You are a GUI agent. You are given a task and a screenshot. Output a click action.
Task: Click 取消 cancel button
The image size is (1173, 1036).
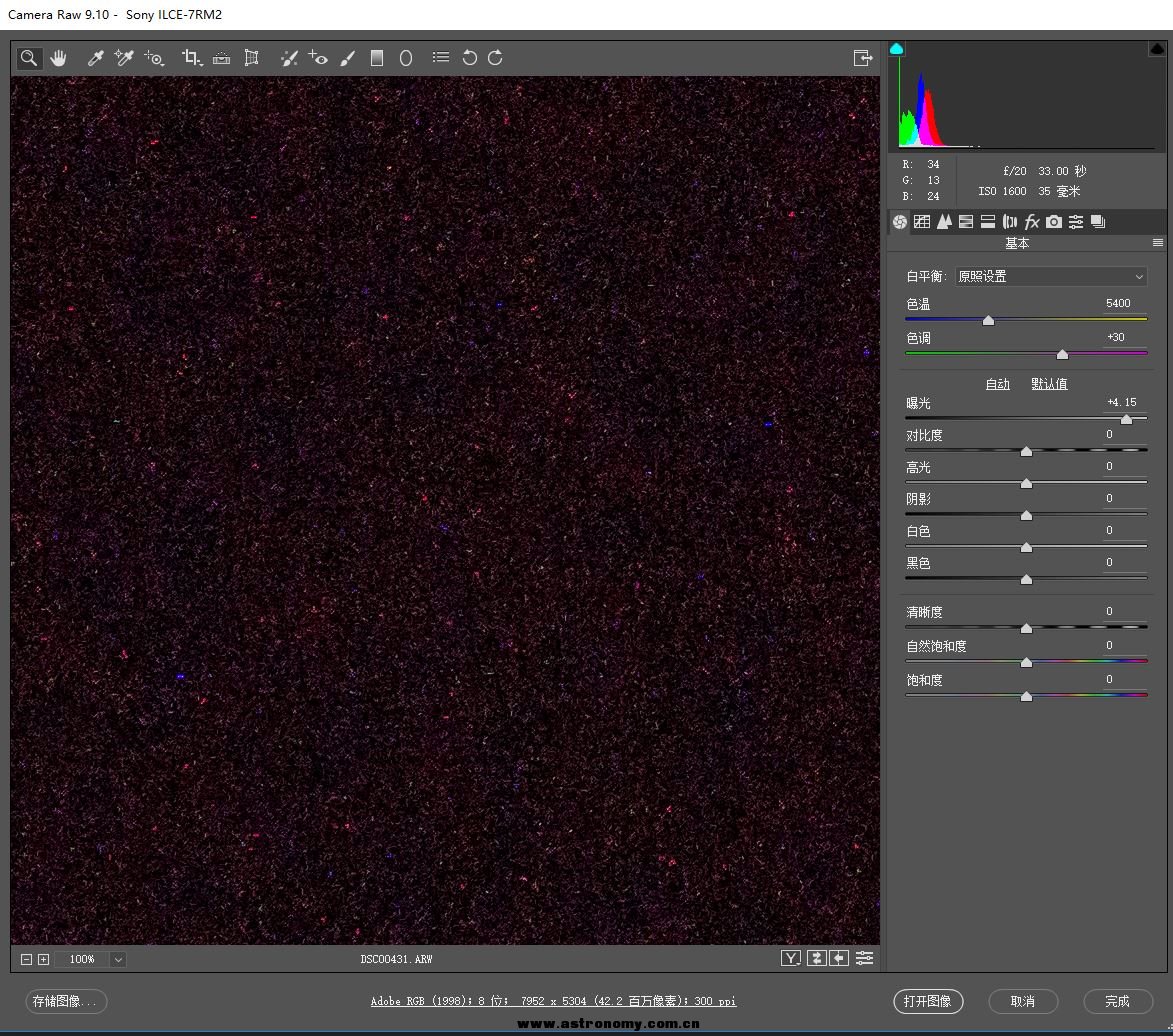1023,1002
